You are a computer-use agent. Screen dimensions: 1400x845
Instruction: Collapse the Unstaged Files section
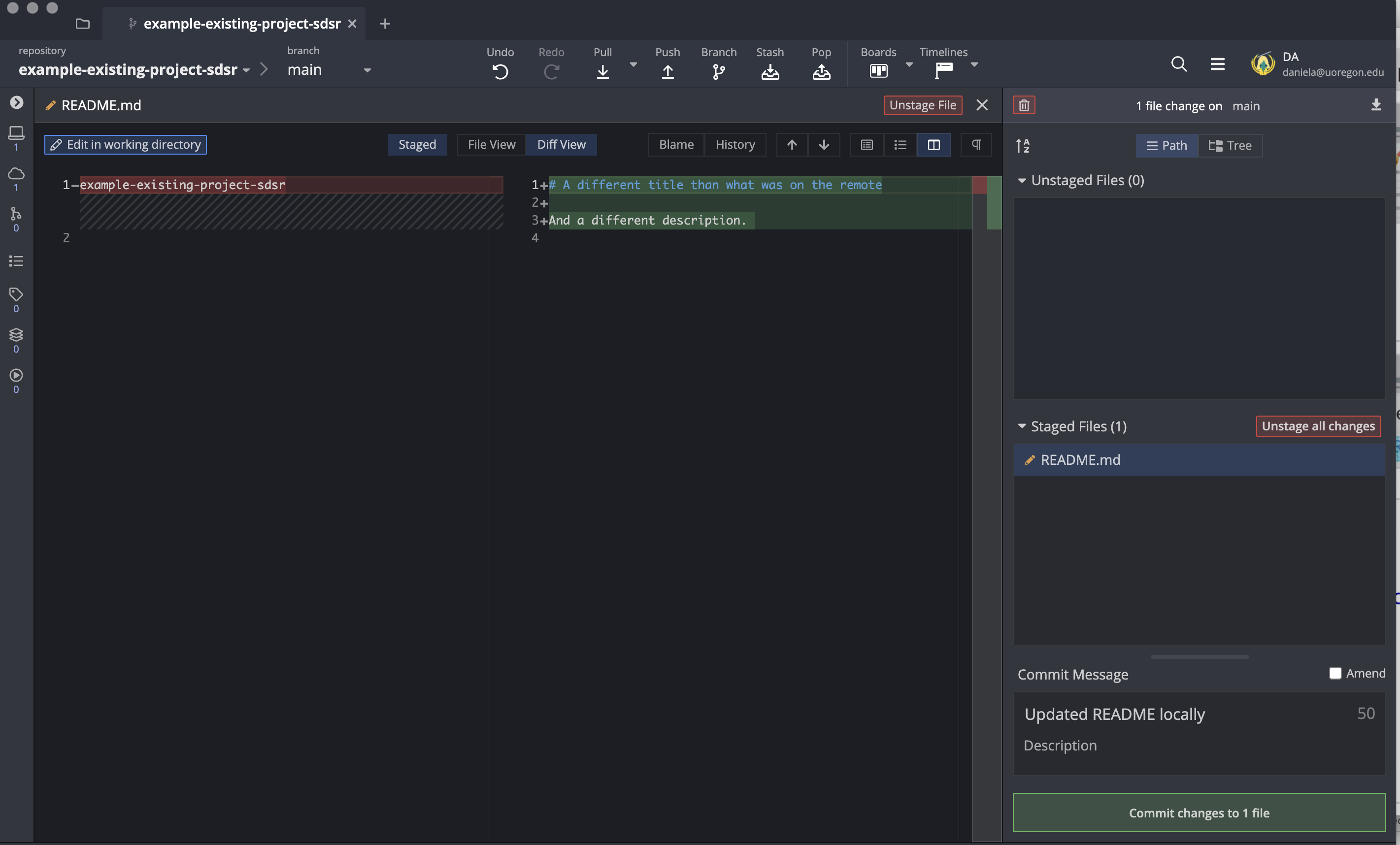tap(1022, 181)
